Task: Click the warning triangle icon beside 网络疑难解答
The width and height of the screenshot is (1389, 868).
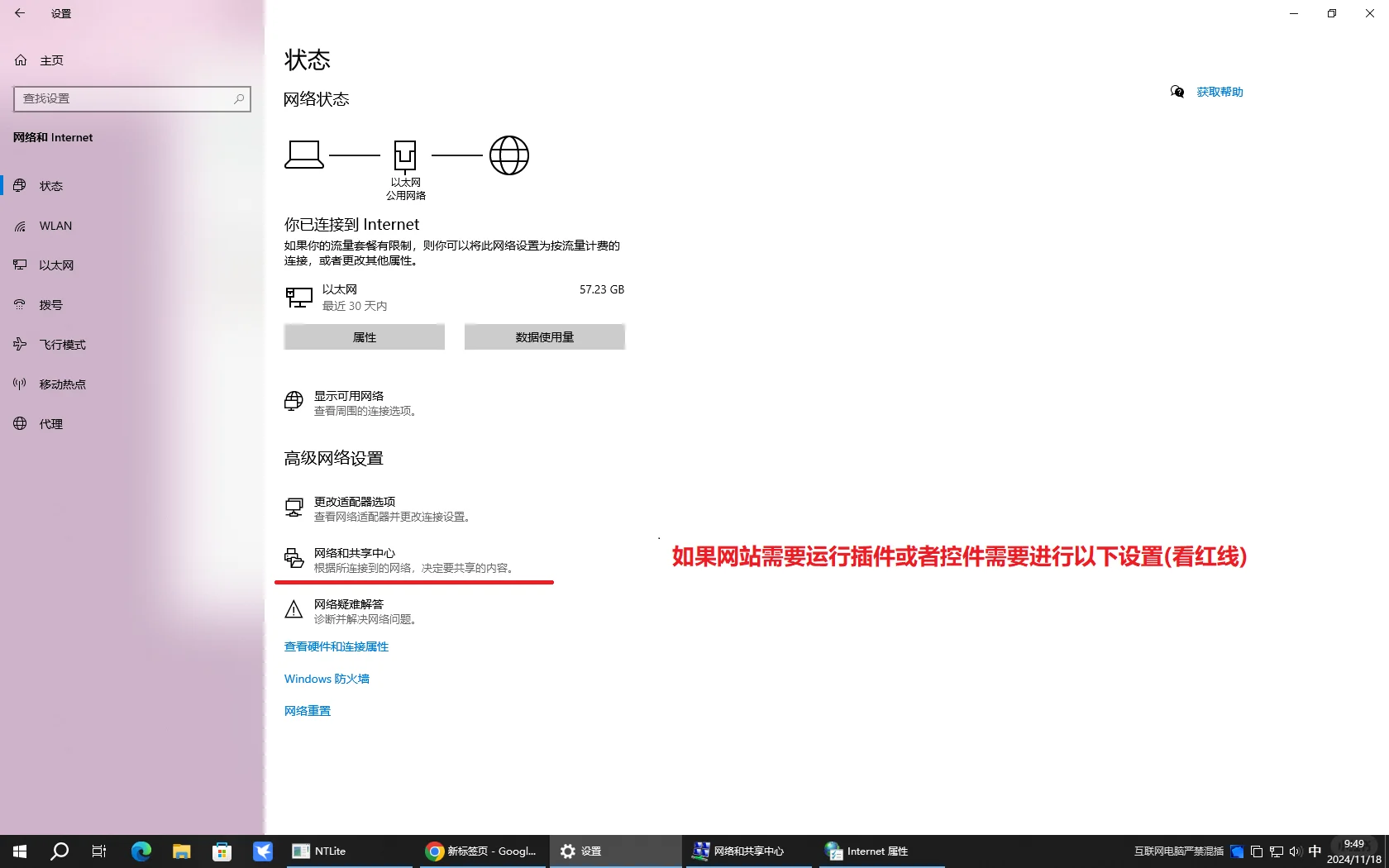Action: pyautogui.click(x=294, y=610)
